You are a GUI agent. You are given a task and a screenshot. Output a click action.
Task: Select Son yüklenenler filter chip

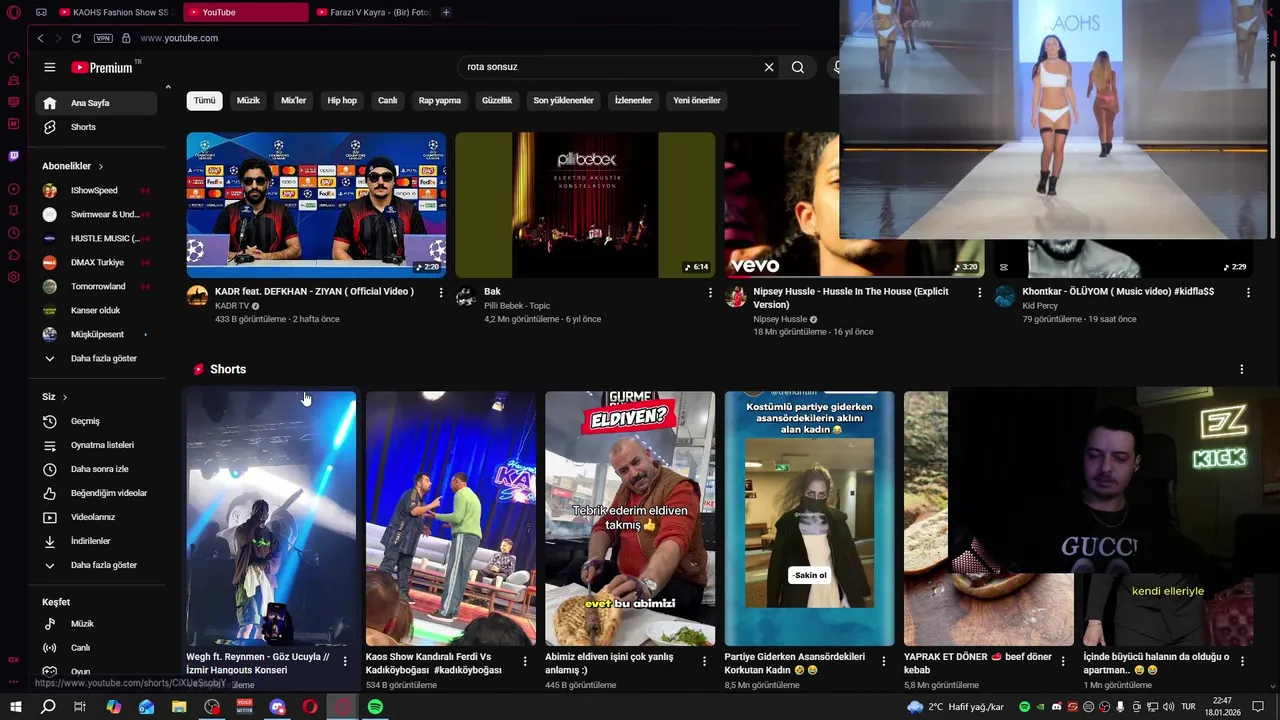563,100
